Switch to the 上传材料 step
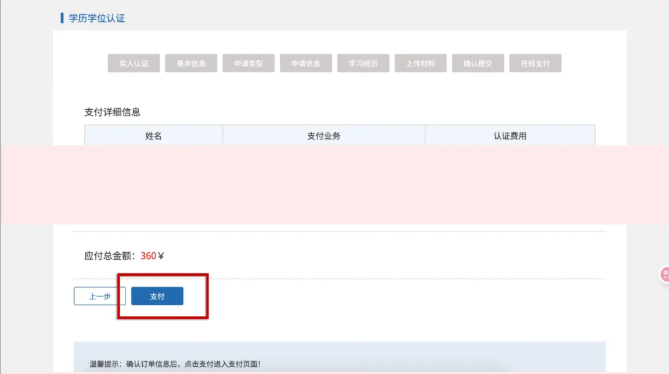The height and width of the screenshot is (374, 669). point(421,63)
